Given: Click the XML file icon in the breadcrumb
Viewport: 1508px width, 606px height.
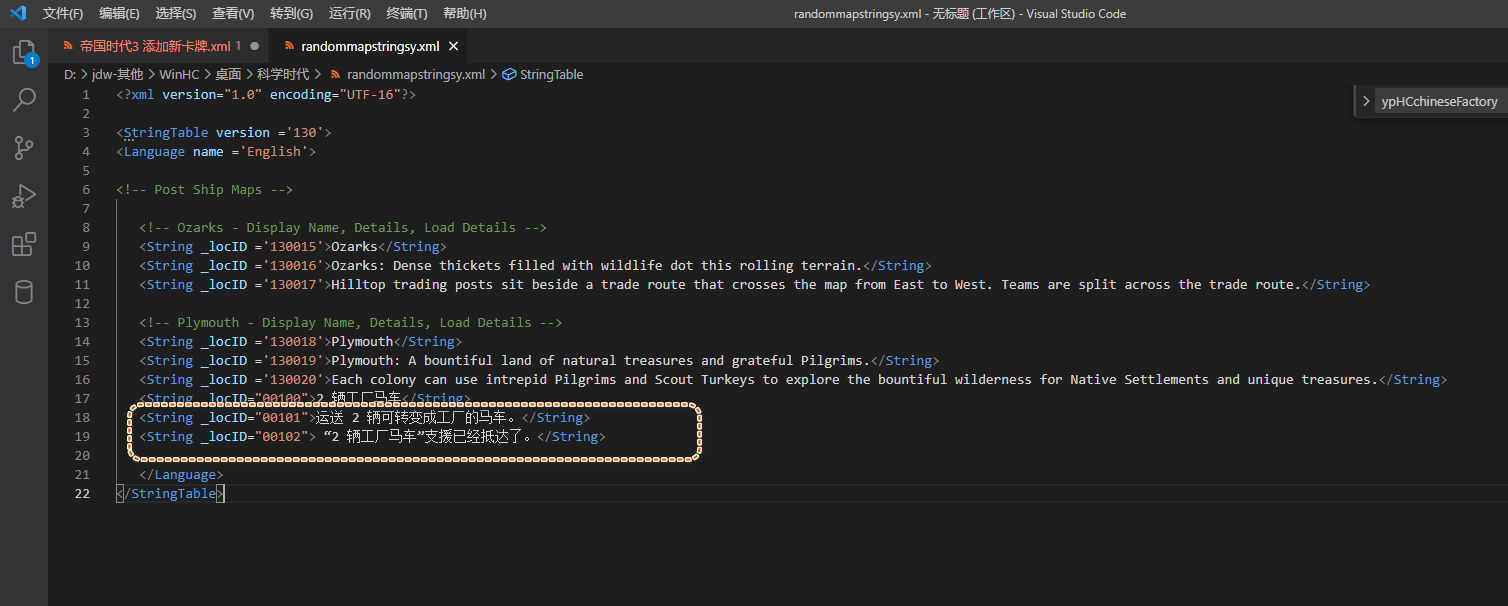Looking at the screenshot, I should pyautogui.click(x=336, y=74).
